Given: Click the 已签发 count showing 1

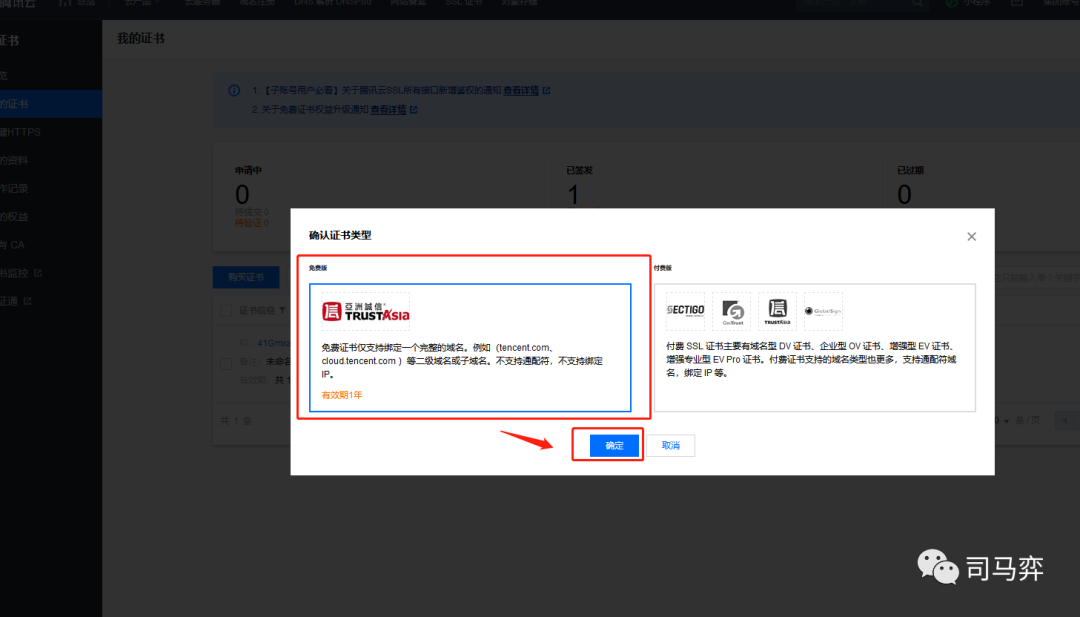Looking at the screenshot, I should coord(573,195).
